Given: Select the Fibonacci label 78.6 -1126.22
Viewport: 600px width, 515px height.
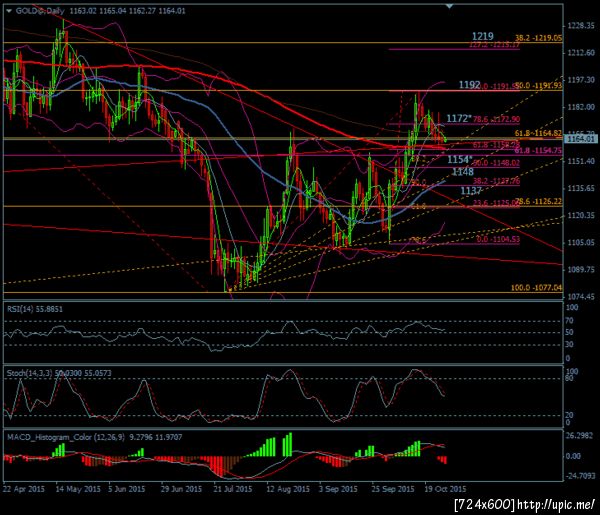Looking at the screenshot, I should (538, 201).
